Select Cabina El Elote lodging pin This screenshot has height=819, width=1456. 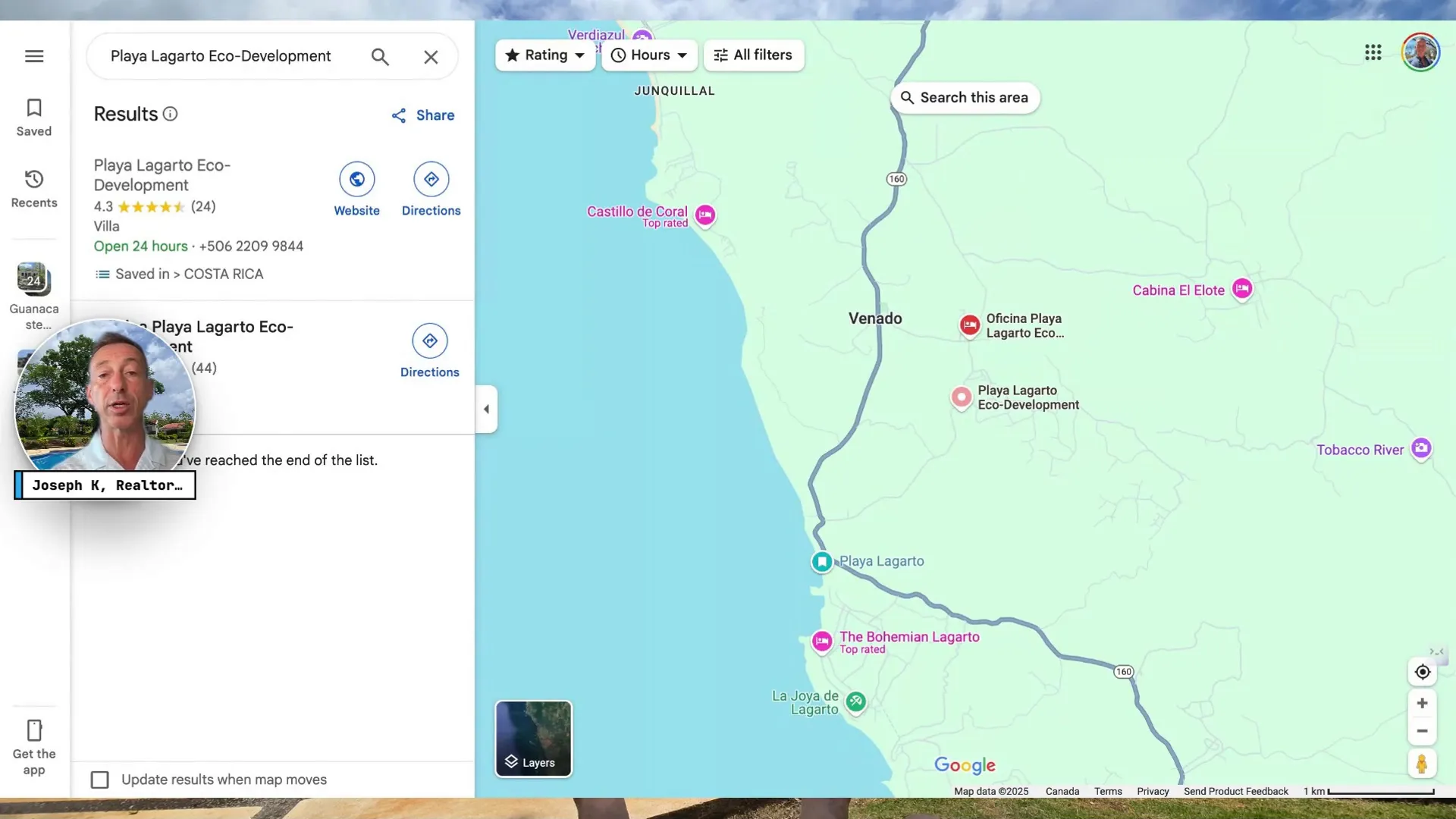tap(1242, 289)
